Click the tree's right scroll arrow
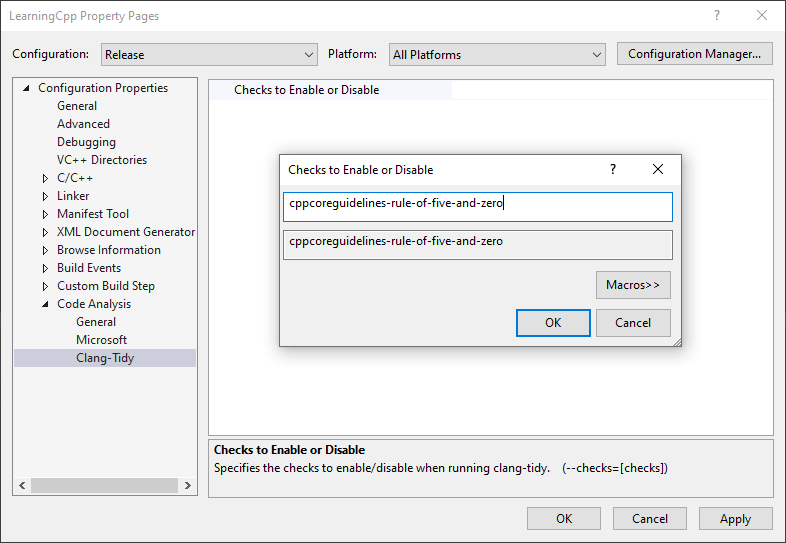The height and width of the screenshot is (543, 786). 187,485
